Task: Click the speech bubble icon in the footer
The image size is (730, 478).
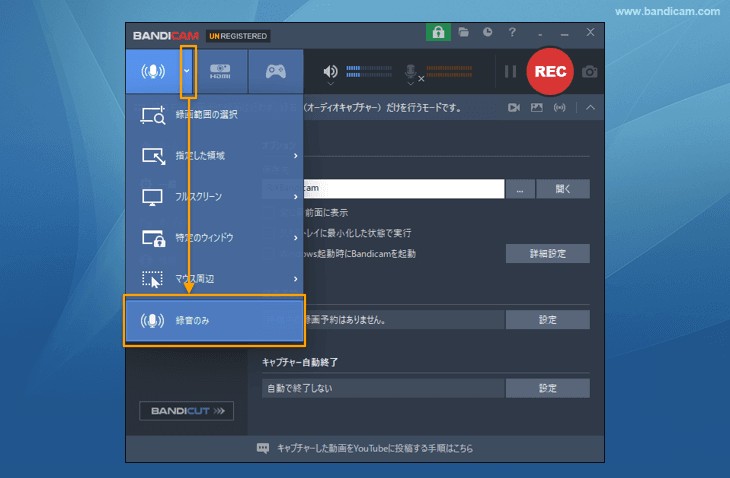Action: [x=263, y=448]
